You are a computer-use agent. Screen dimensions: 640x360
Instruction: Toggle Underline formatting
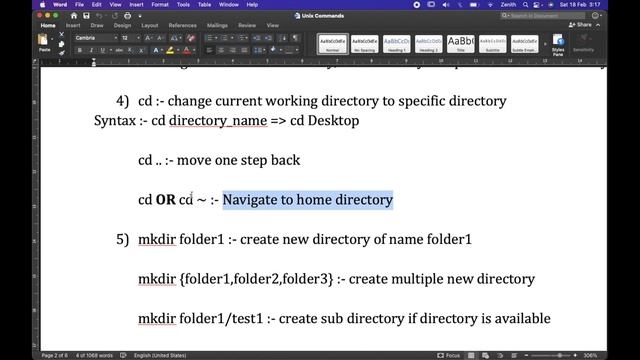pyautogui.click(x=102, y=50)
